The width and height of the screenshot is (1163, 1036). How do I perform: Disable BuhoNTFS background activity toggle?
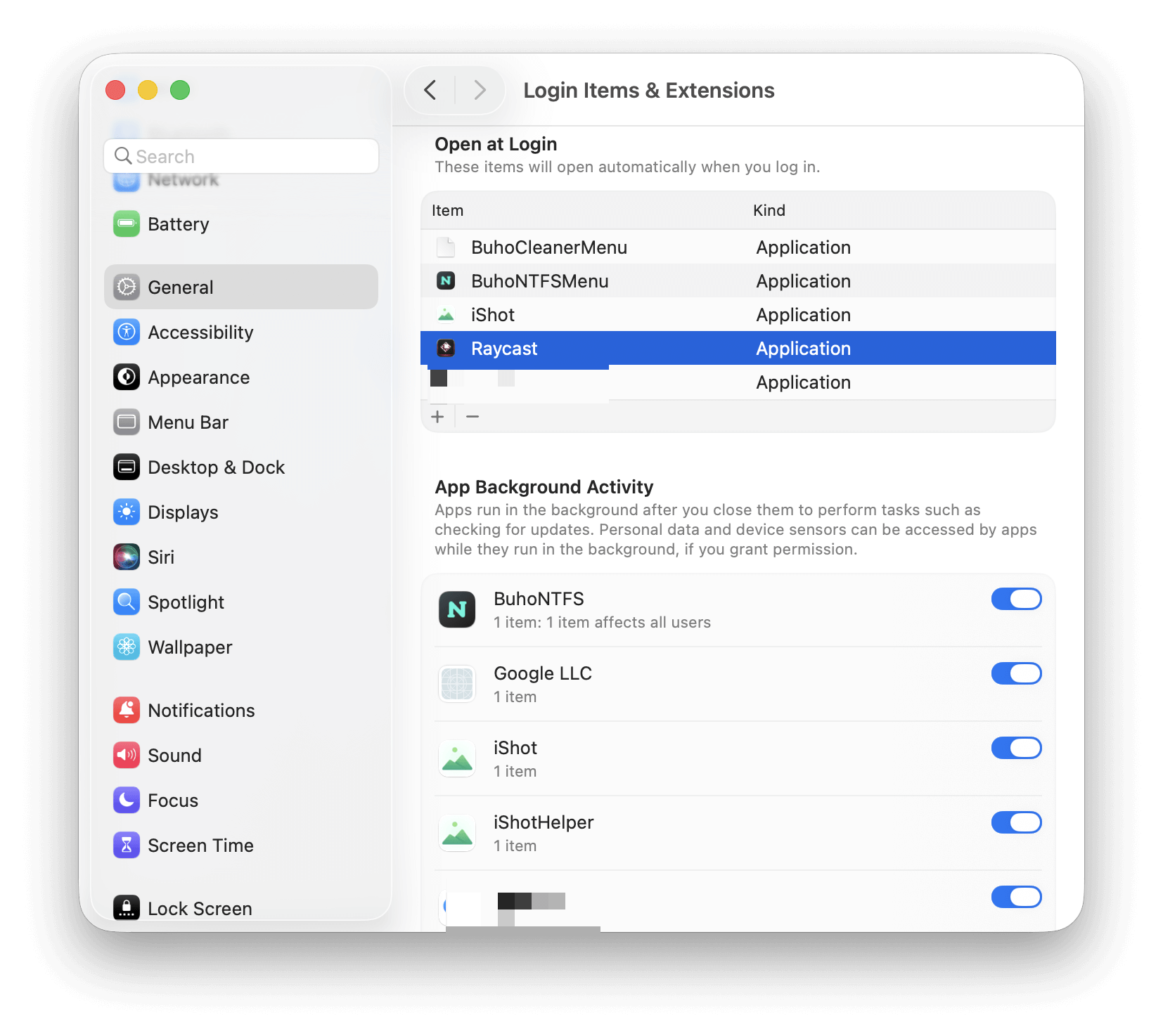click(x=1016, y=599)
